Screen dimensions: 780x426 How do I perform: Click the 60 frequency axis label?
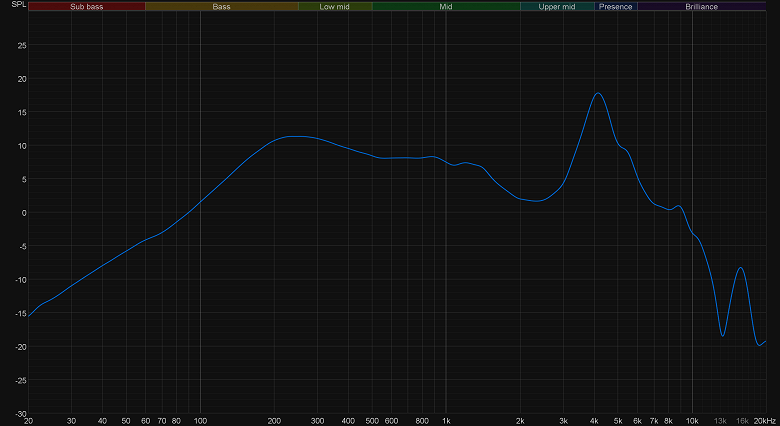pyautogui.click(x=145, y=421)
